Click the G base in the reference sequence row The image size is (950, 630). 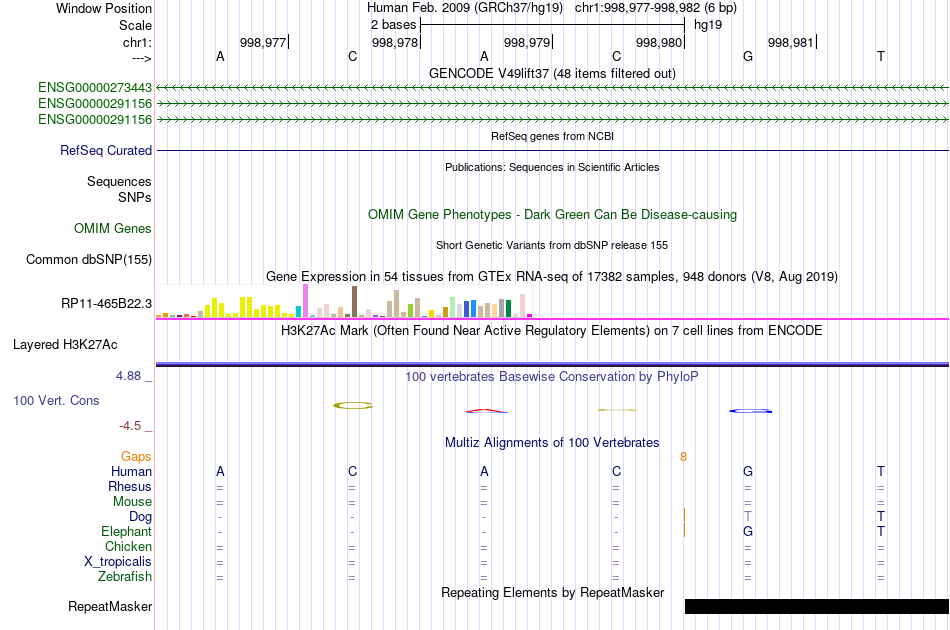tap(748, 56)
